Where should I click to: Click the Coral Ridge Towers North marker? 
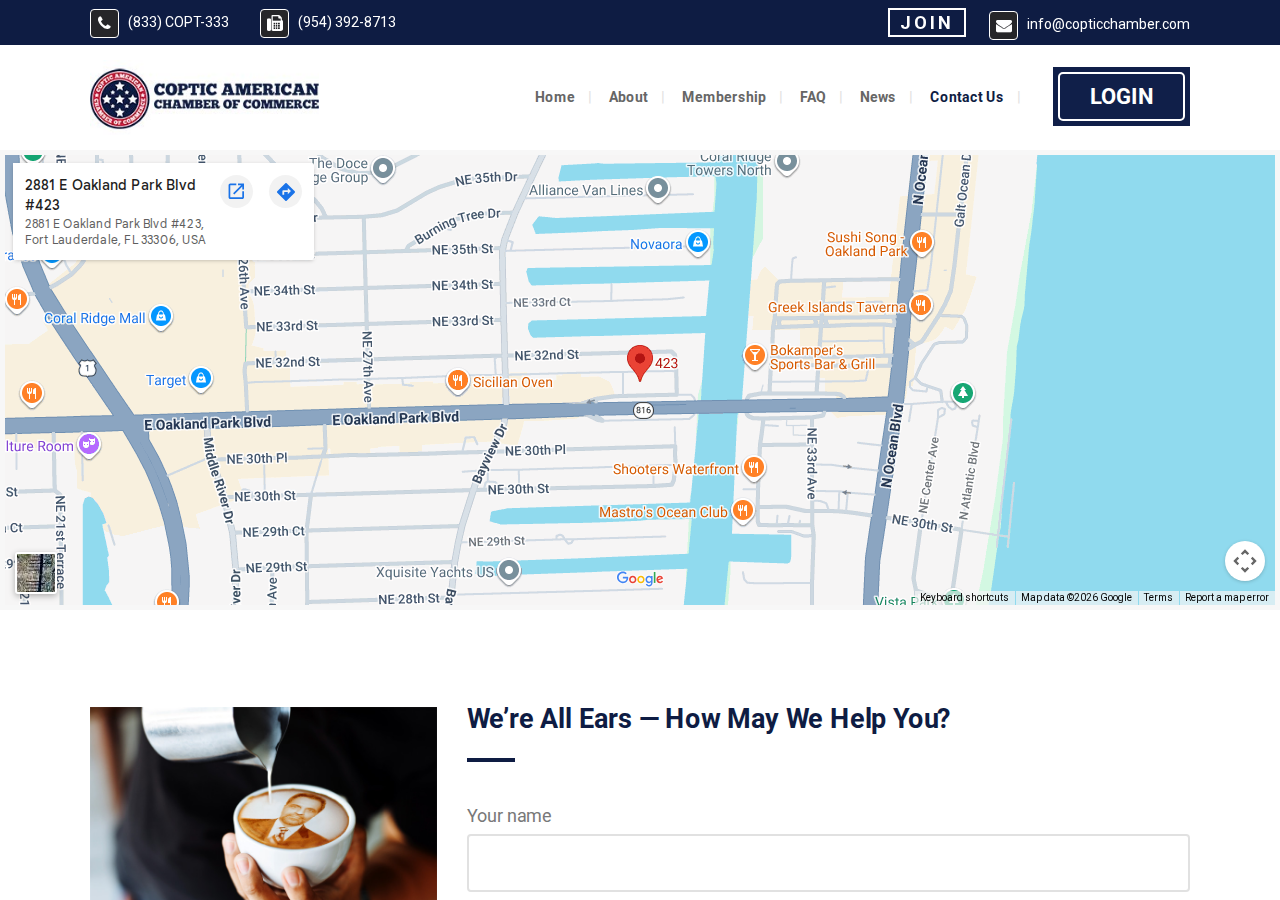787,161
